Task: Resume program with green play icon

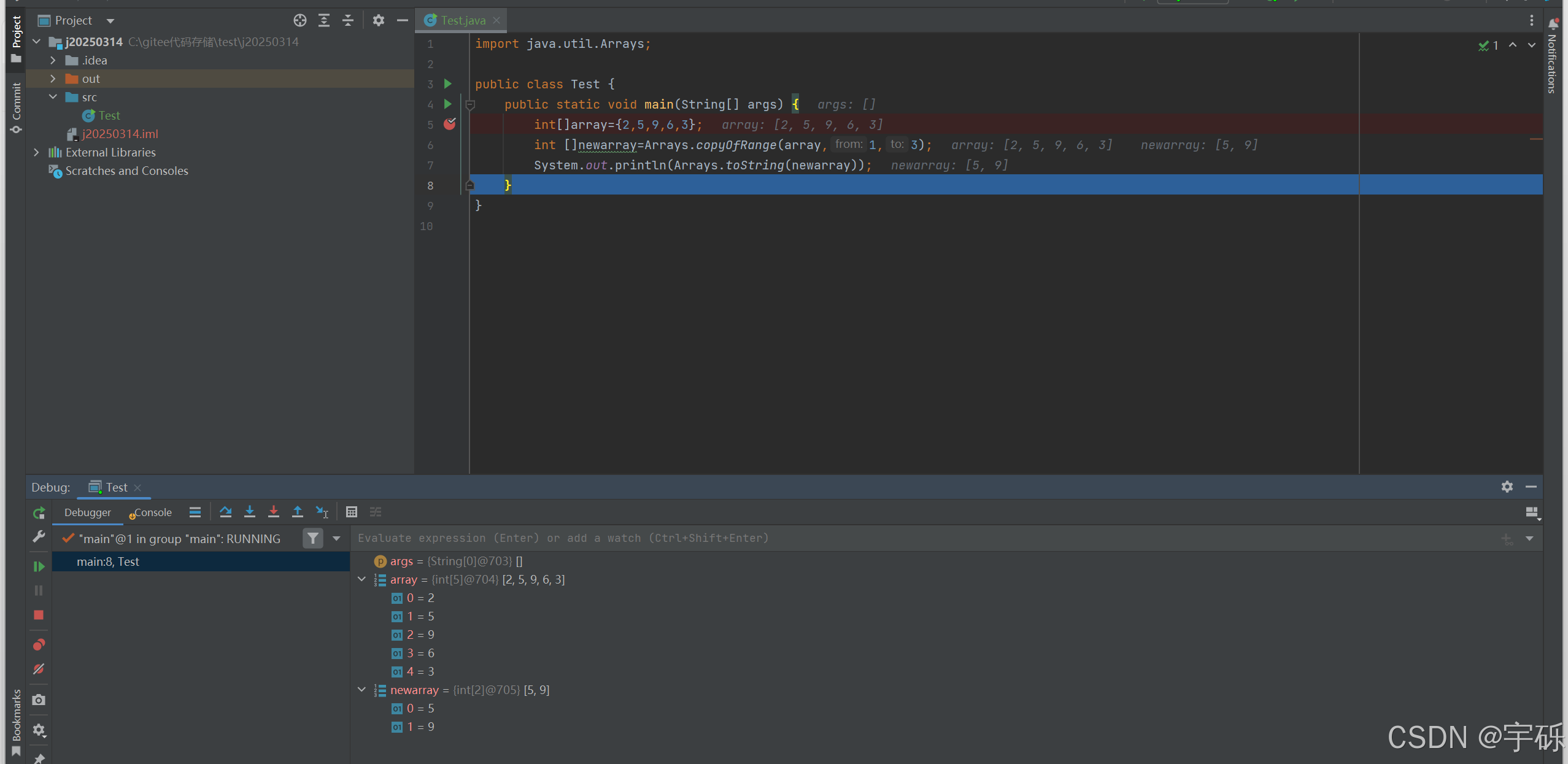Action: coord(39,566)
